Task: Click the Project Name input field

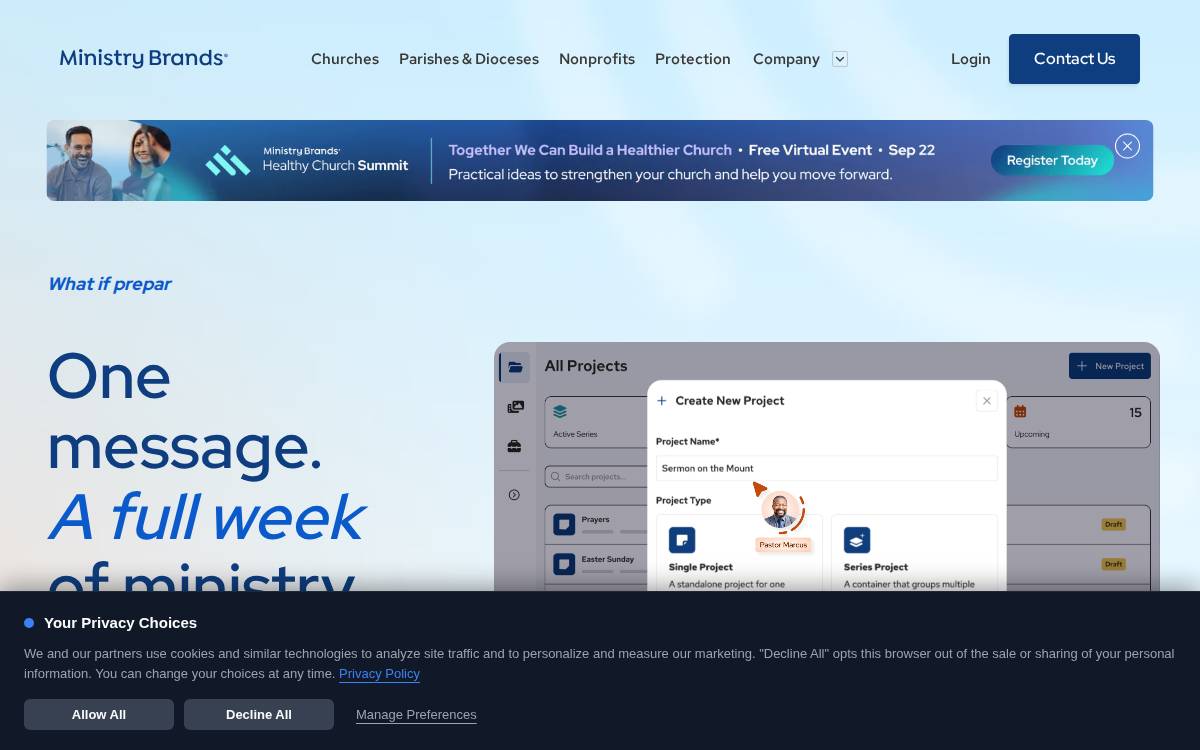Action: [827, 468]
